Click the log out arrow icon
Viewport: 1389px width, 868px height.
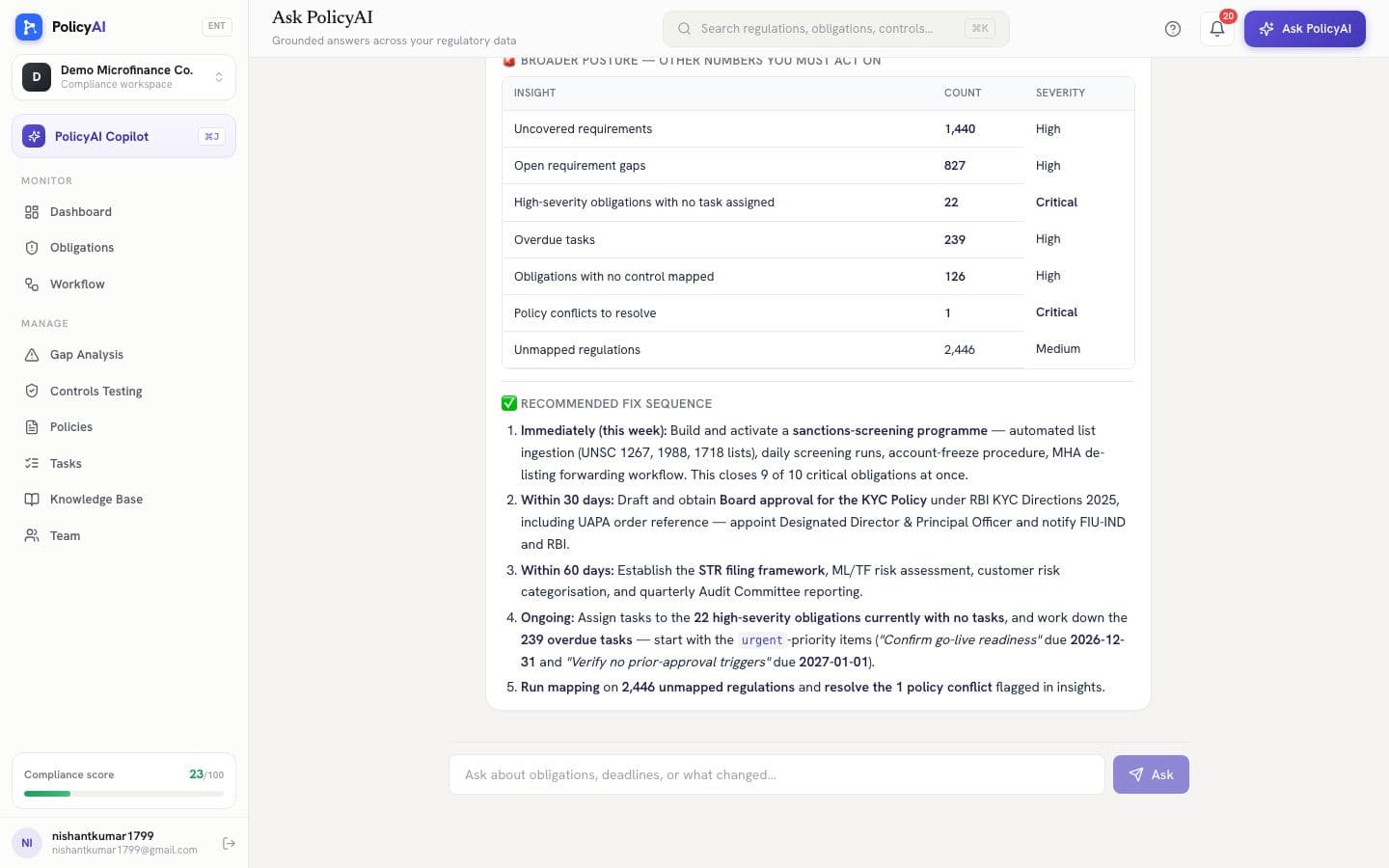pos(229,843)
